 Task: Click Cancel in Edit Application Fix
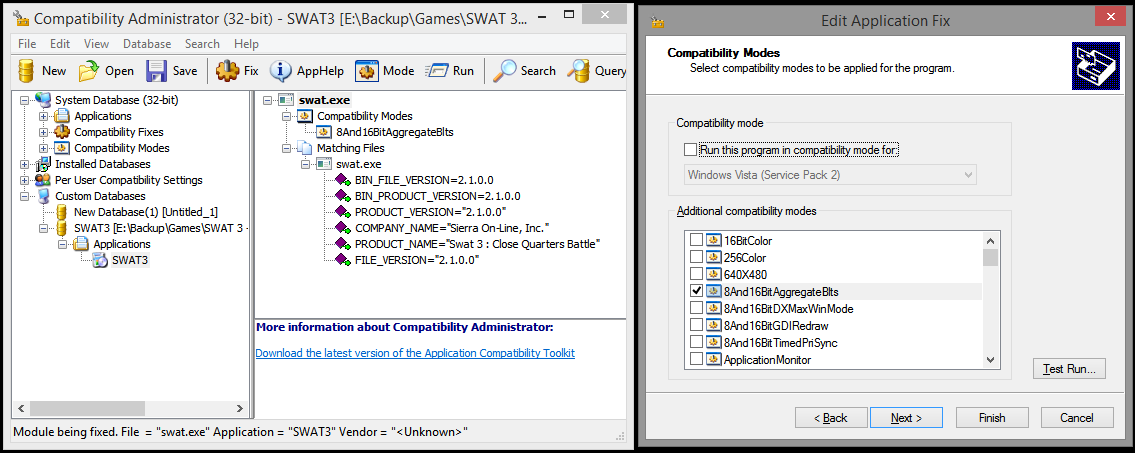pos(1077,418)
